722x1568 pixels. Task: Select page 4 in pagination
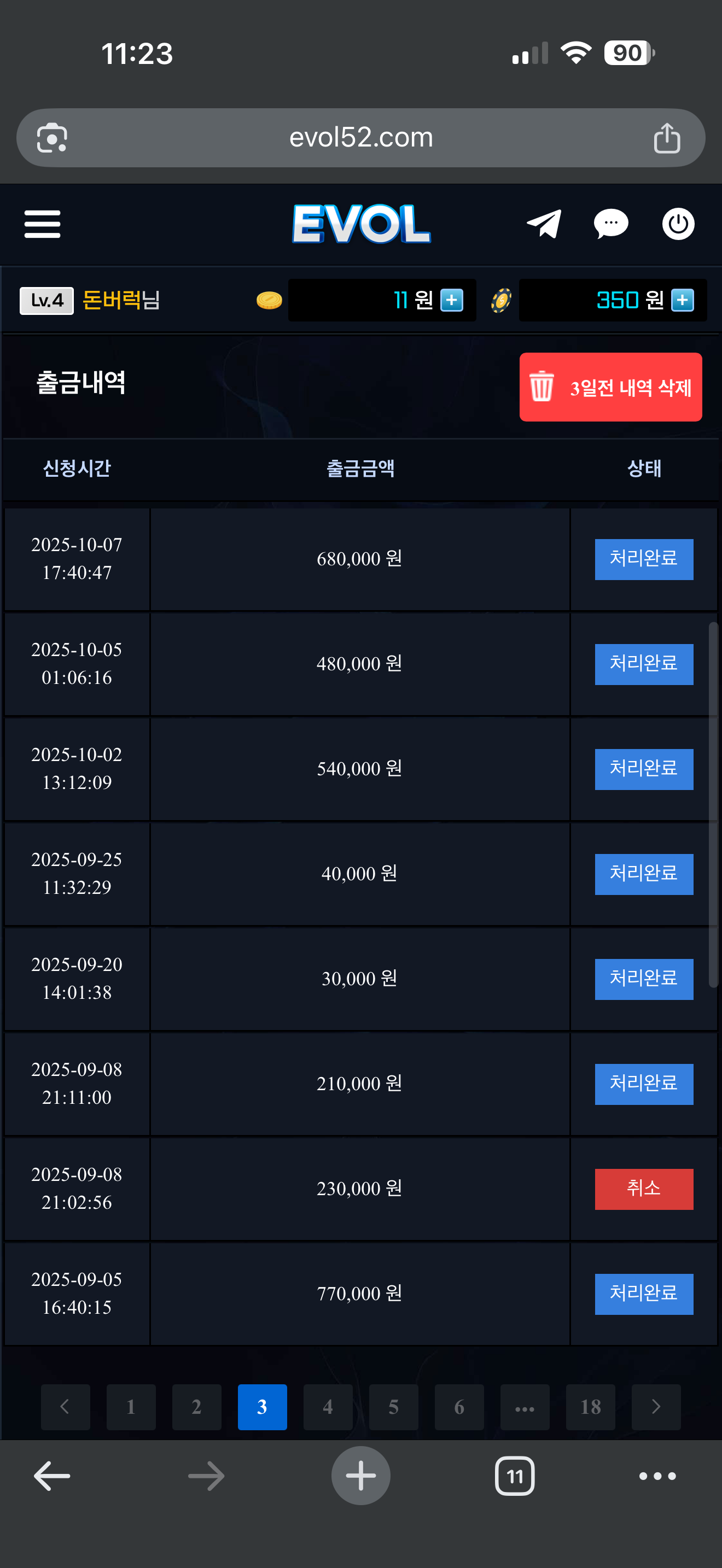[x=328, y=1407]
